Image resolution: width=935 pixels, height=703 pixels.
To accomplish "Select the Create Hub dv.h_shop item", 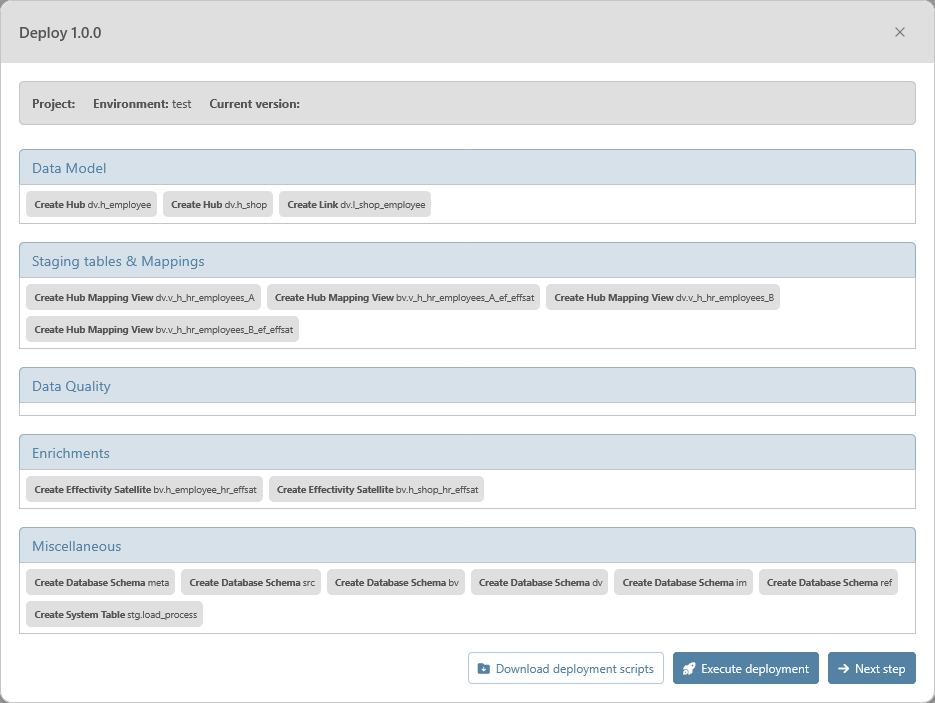I will (218, 205).
